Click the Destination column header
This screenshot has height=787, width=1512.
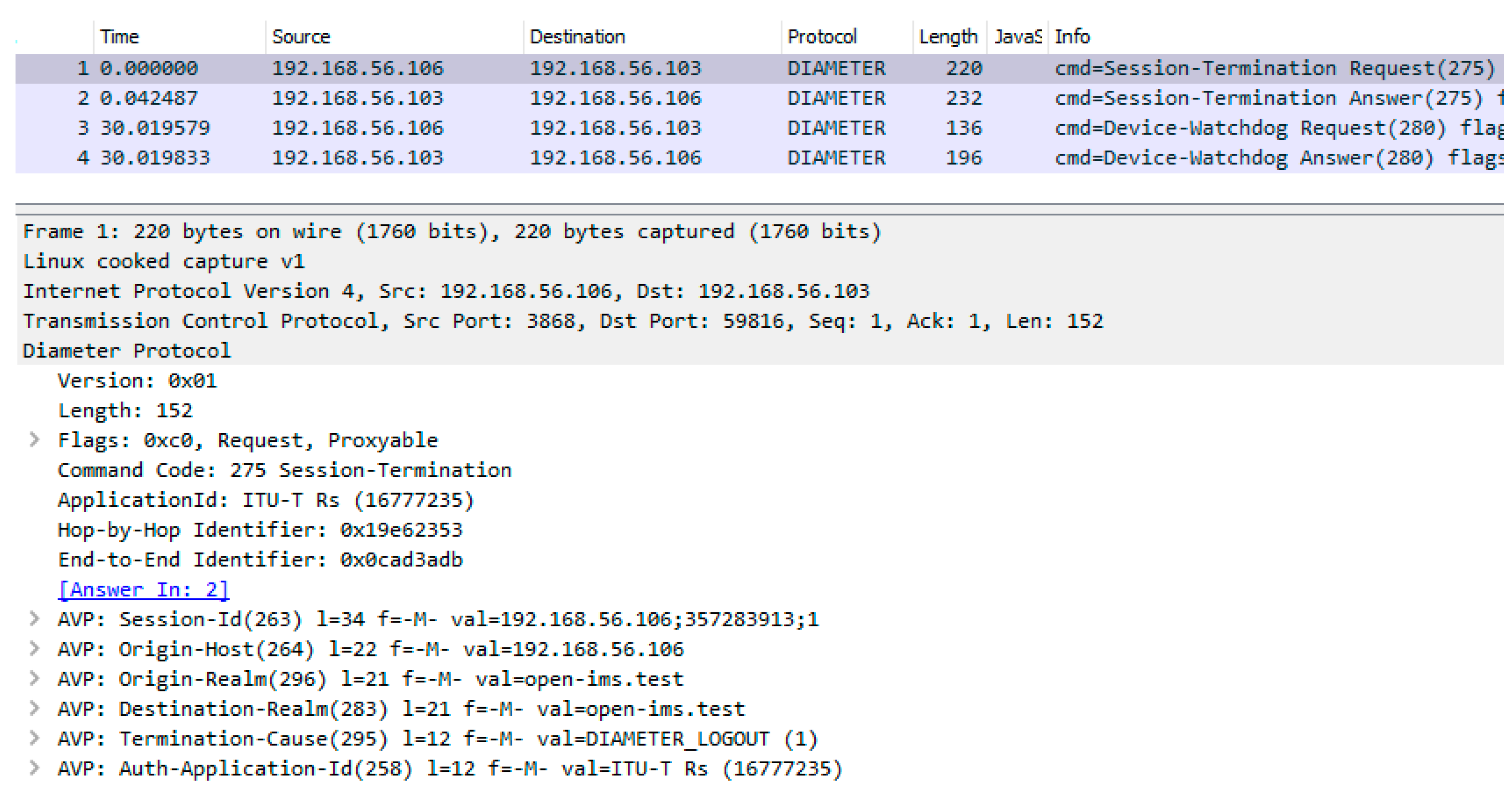pos(577,37)
